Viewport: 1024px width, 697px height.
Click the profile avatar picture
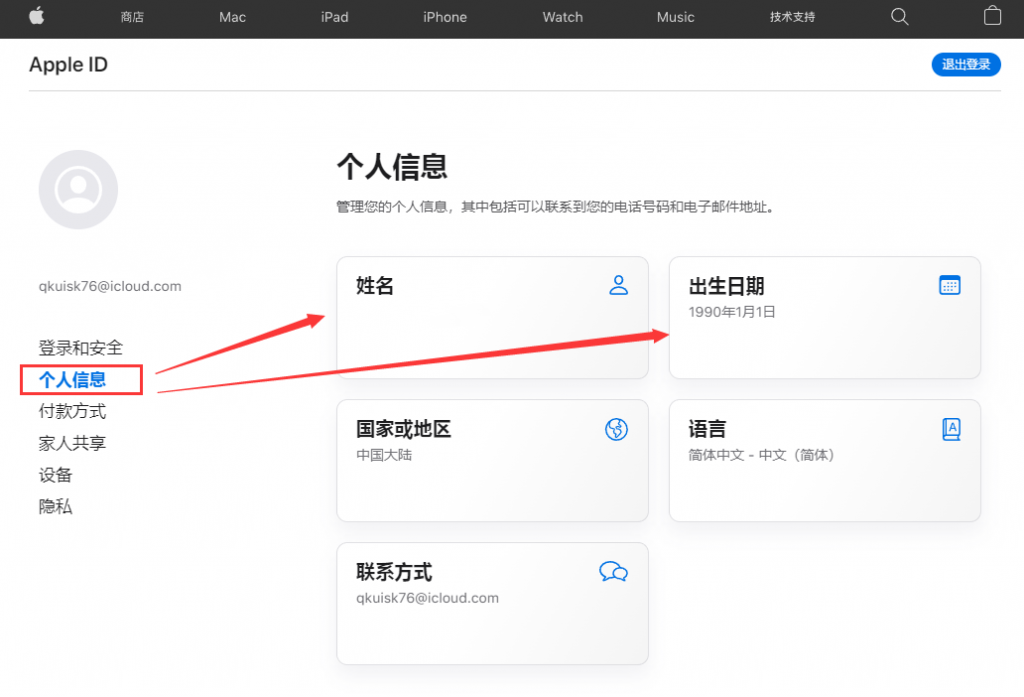(78, 190)
